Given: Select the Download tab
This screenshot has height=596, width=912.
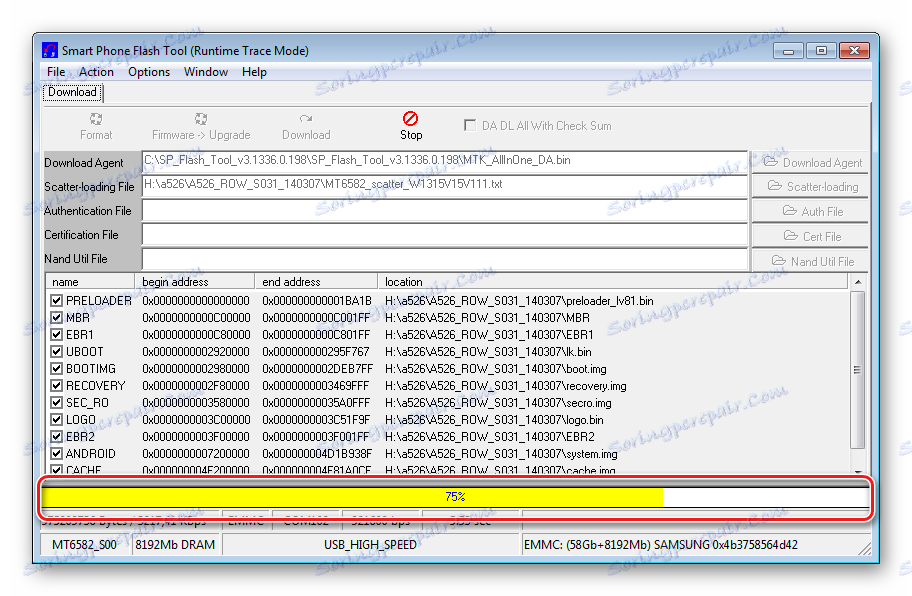Looking at the screenshot, I should click(72, 92).
